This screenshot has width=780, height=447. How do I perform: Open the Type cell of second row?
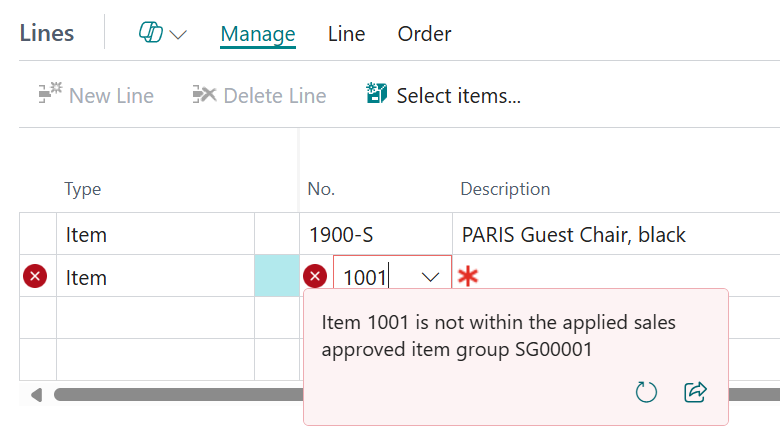coord(155,276)
